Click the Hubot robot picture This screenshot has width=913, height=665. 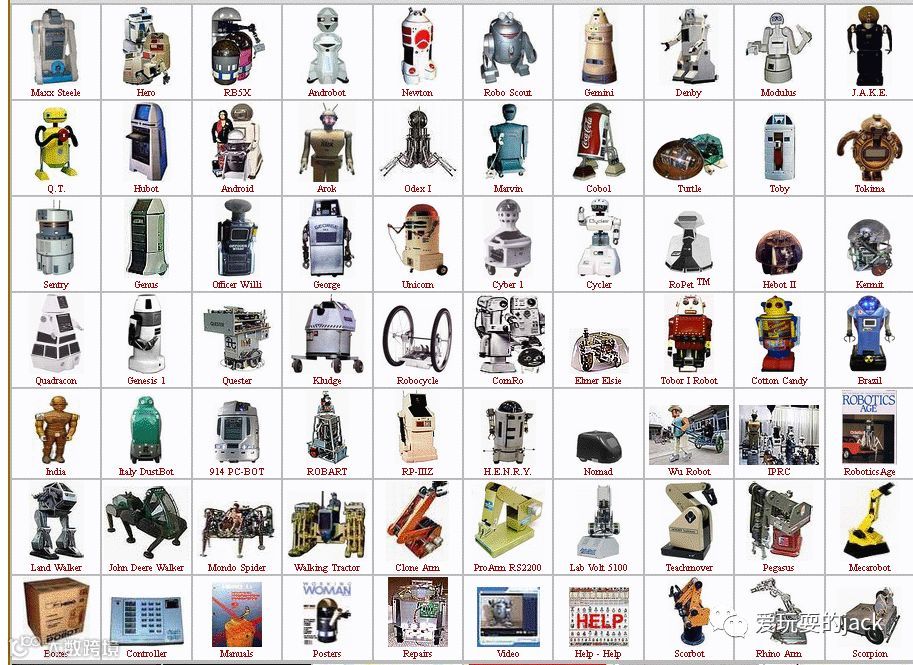pos(146,142)
